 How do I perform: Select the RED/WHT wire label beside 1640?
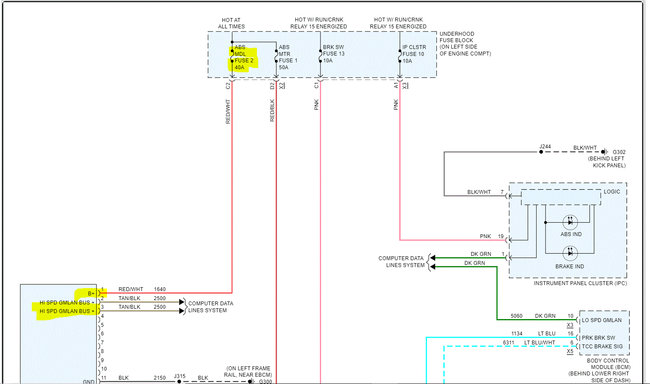point(131,289)
